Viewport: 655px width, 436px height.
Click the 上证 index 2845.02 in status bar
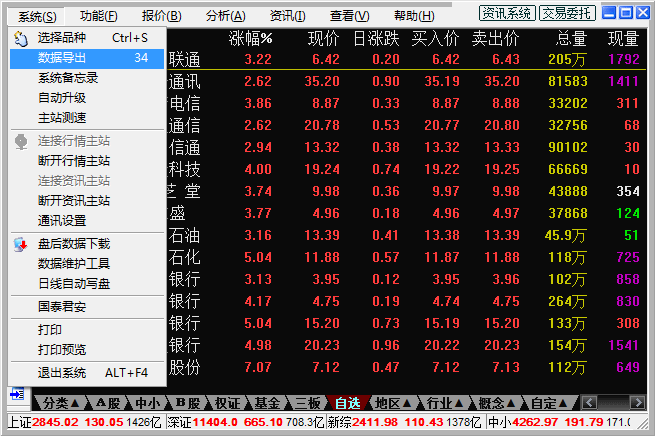point(55,422)
